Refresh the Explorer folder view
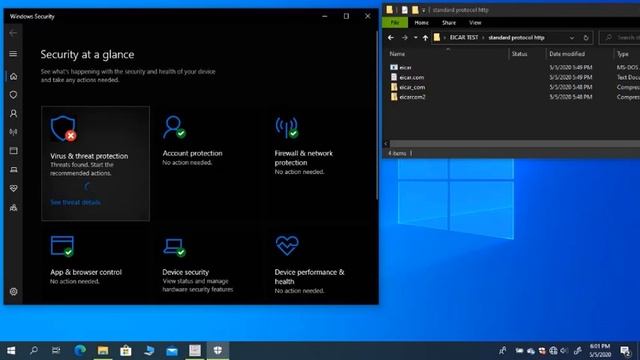The width and height of the screenshot is (640, 360). (x=586, y=38)
